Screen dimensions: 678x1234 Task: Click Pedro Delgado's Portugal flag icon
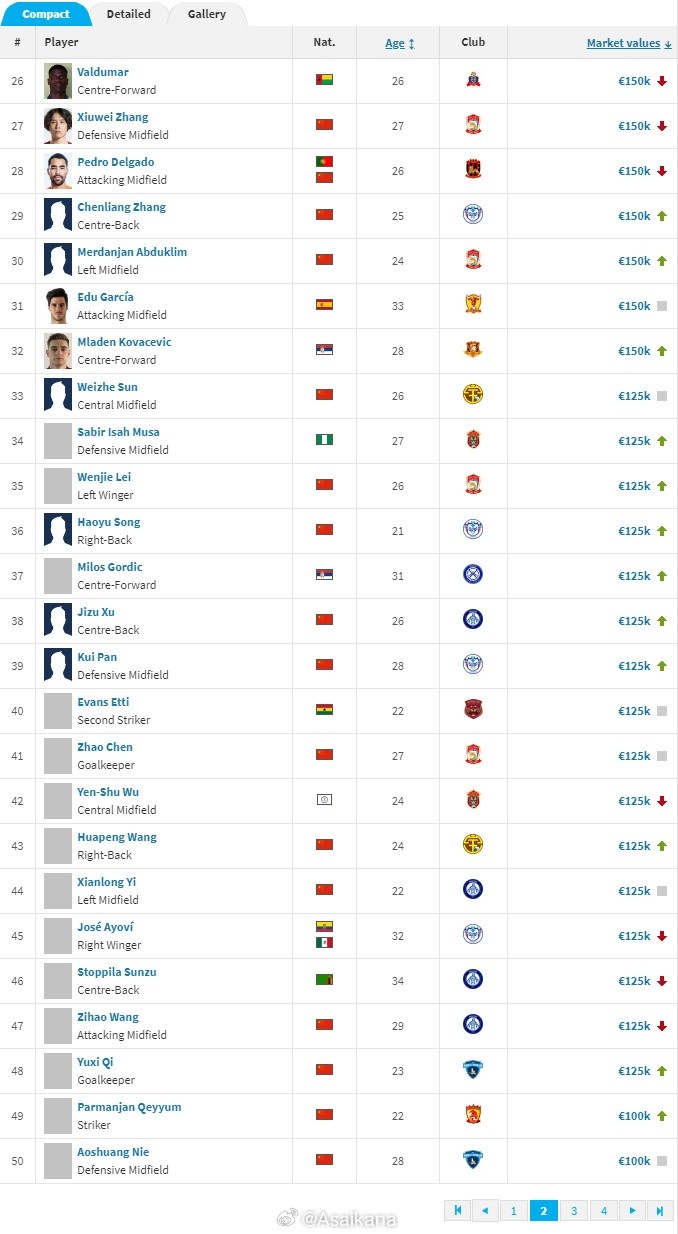tap(324, 161)
